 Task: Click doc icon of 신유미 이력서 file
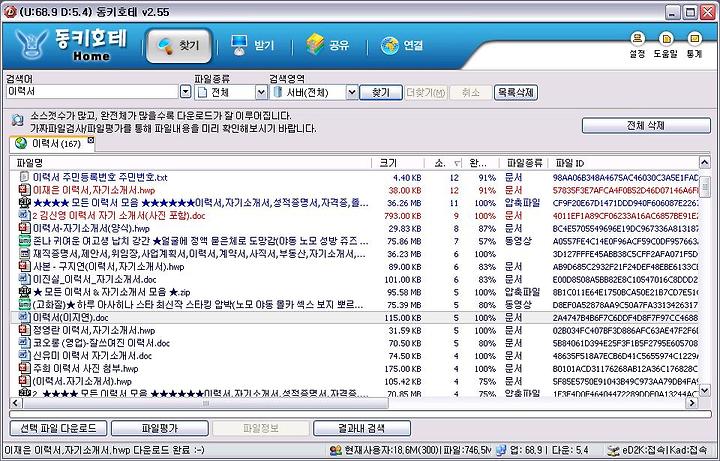[x=24, y=355]
